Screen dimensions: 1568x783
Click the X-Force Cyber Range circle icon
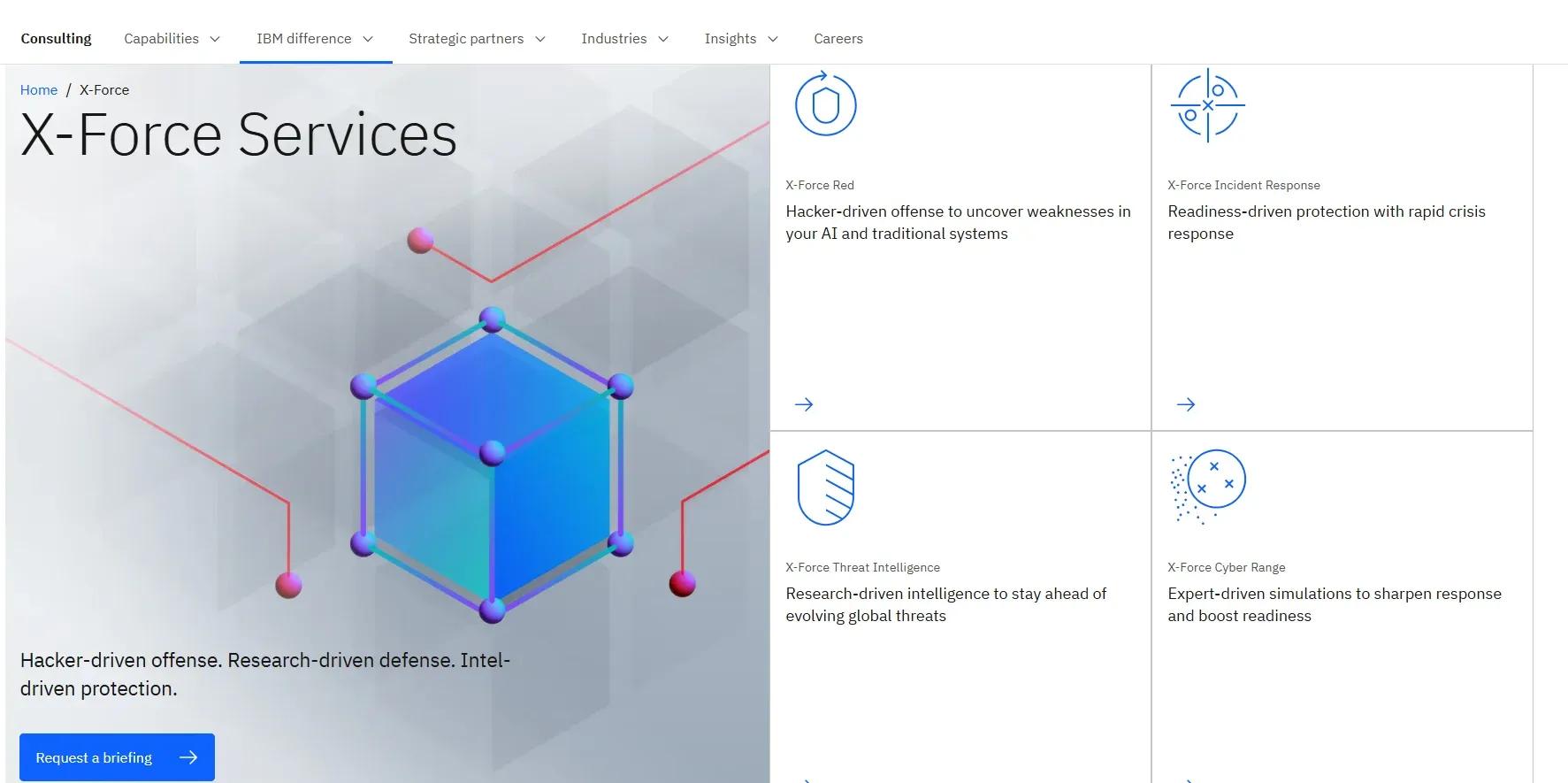(1208, 487)
